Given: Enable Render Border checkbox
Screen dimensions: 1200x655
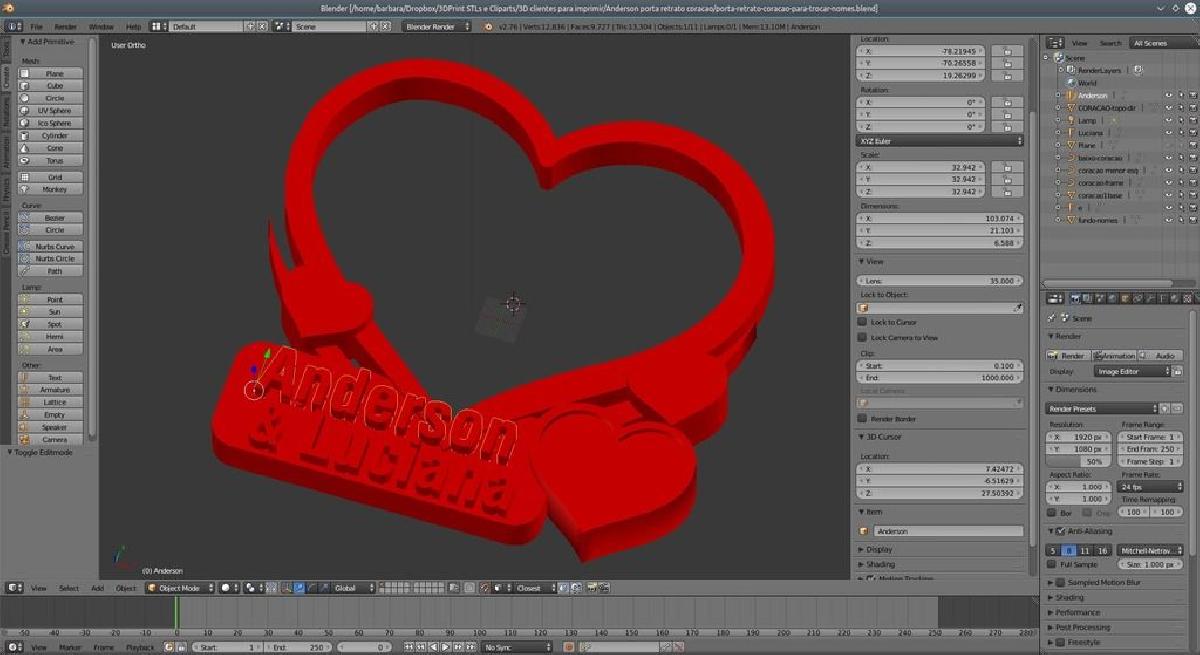Looking at the screenshot, I should tap(863, 419).
